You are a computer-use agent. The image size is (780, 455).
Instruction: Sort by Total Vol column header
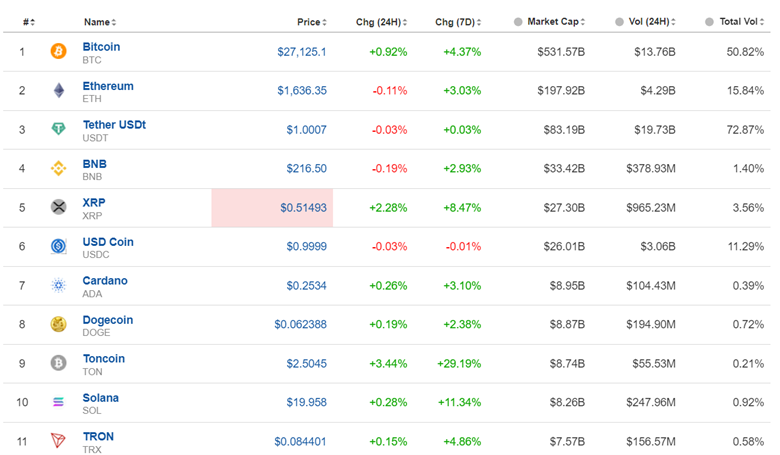tap(742, 22)
